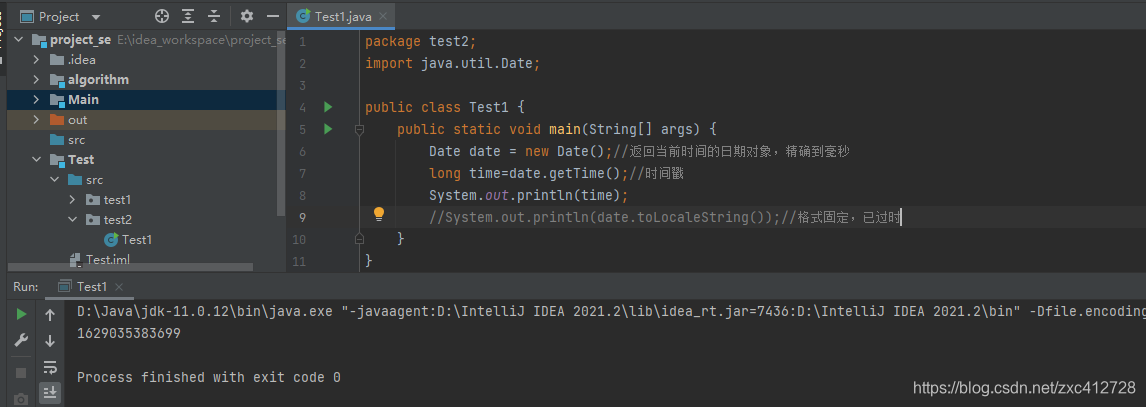Collapse the Test module

36,159
